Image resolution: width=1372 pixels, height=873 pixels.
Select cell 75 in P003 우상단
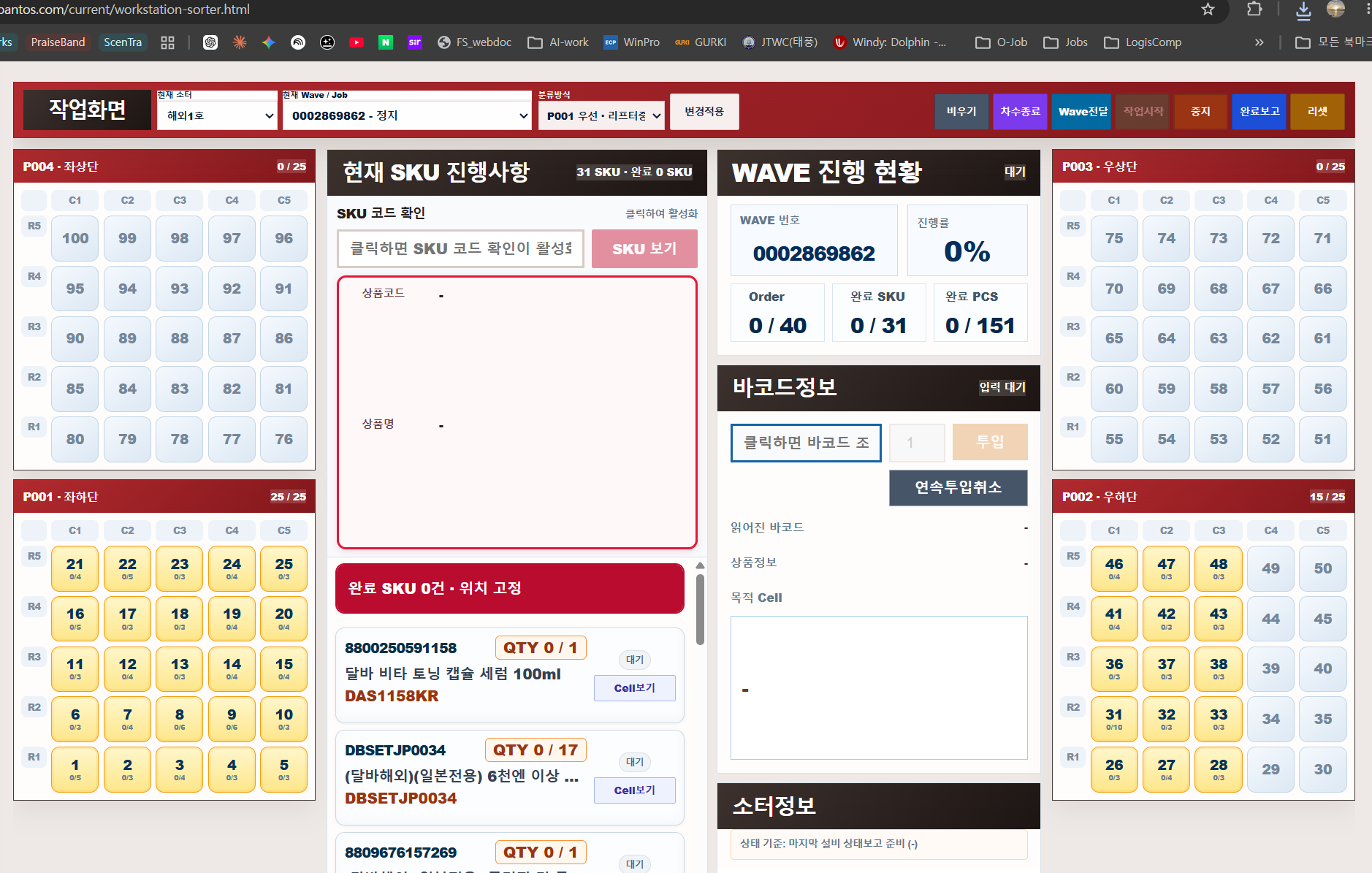point(1114,238)
